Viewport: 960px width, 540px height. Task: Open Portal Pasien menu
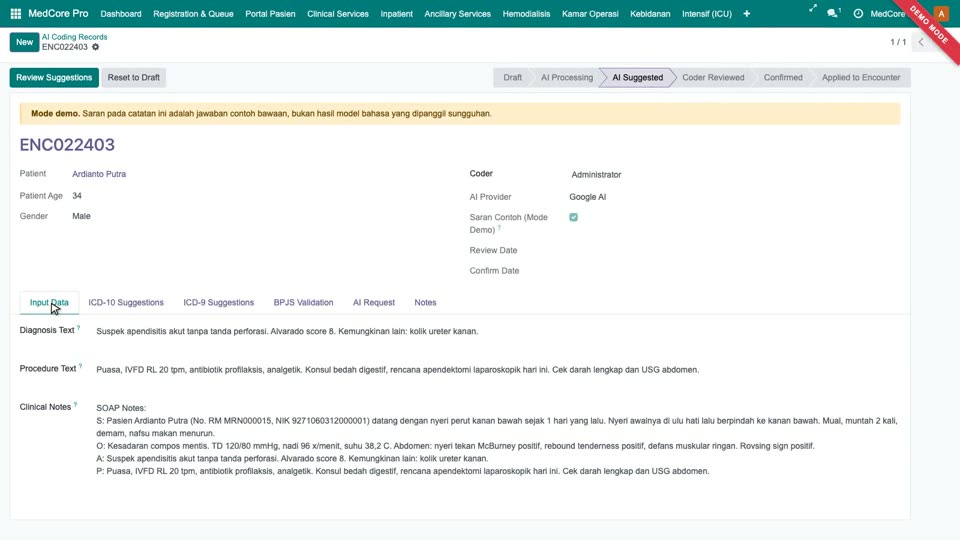[270, 13]
